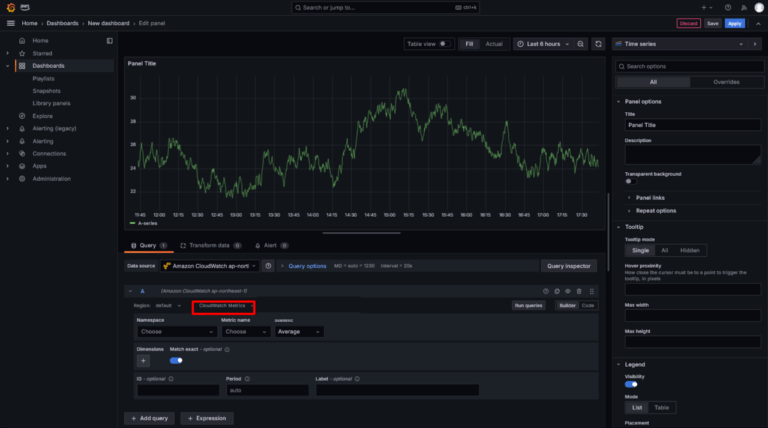Toggle Legend Visibility switch
The image size is (768, 428).
click(631, 384)
